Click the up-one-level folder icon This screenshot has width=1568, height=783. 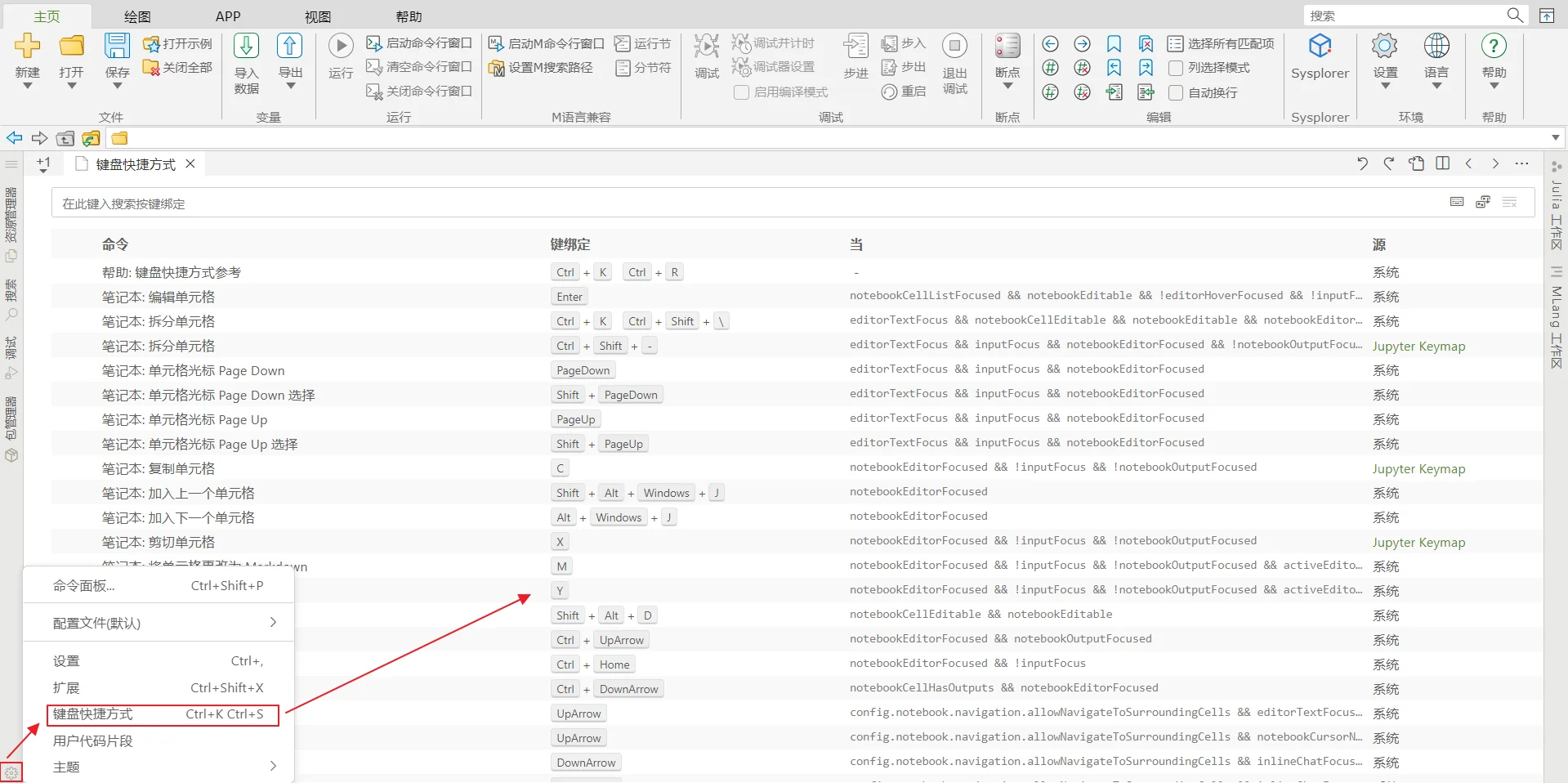click(65, 138)
